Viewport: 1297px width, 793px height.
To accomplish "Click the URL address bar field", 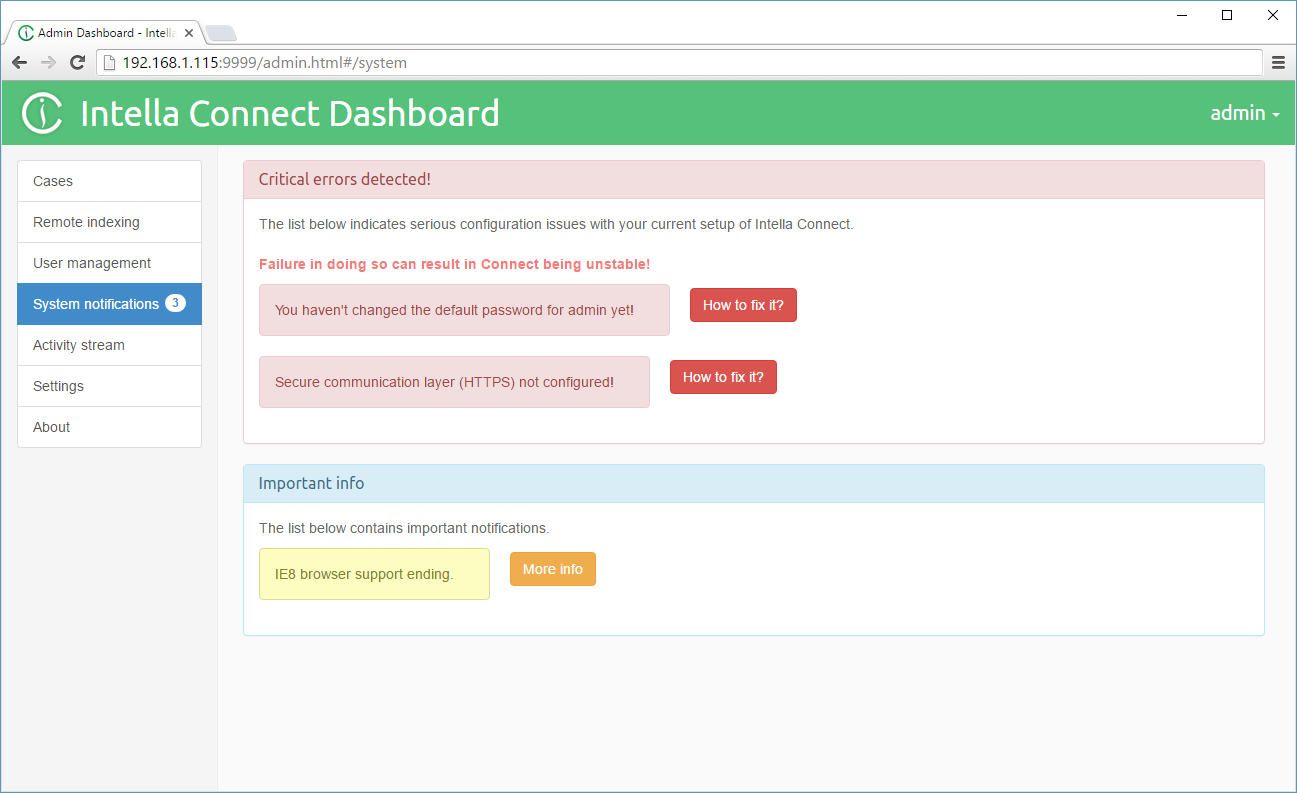I will (x=680, y=63).
